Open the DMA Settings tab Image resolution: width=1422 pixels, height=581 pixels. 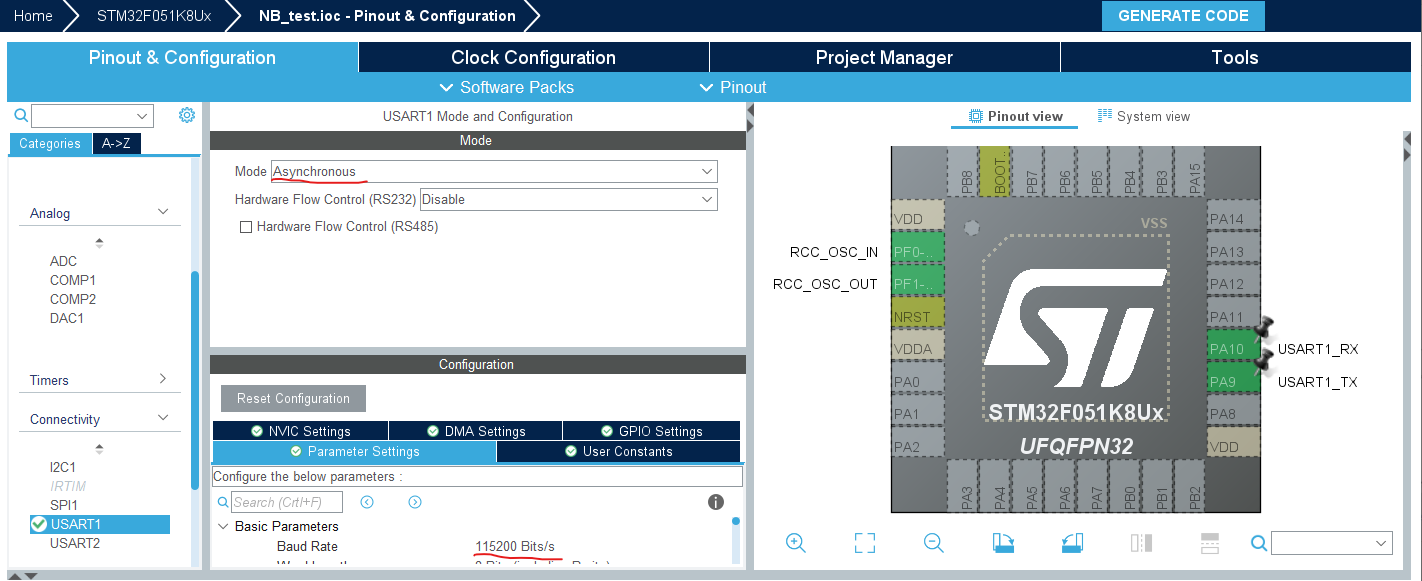pos(475,431)
